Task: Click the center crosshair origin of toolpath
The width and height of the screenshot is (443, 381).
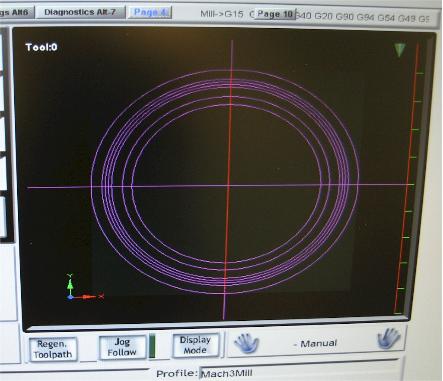Action: pyautogui.click(x=228, y=186)
